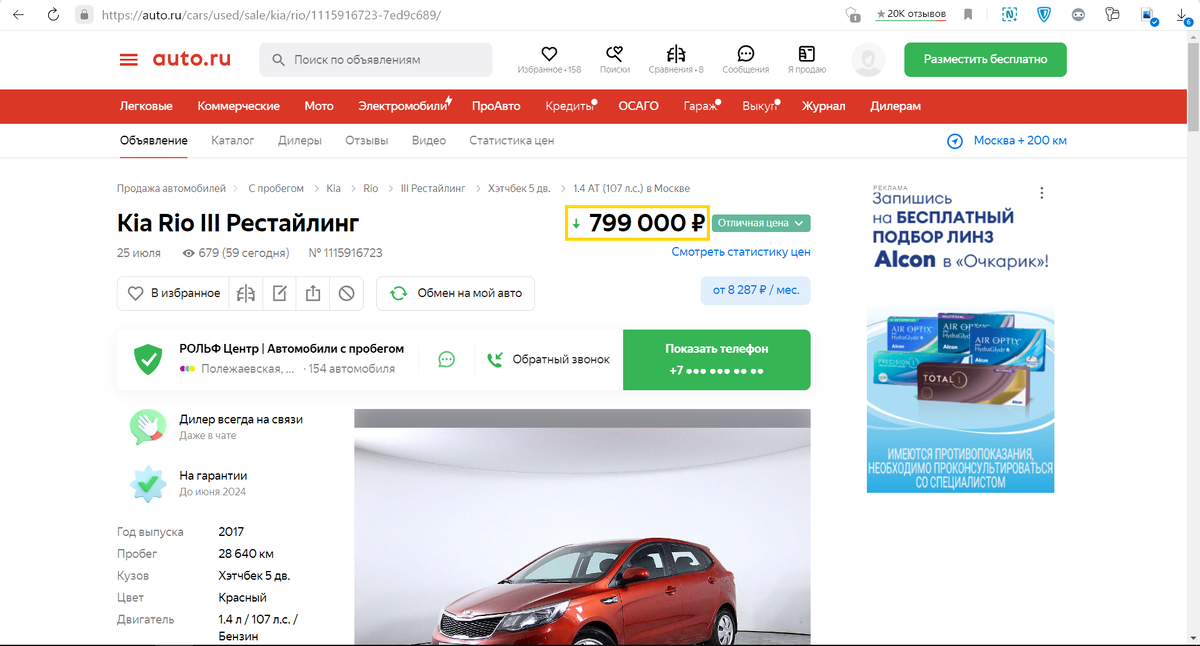
Task: Open the browser downloads icon
Action: tap(1182, 15)
